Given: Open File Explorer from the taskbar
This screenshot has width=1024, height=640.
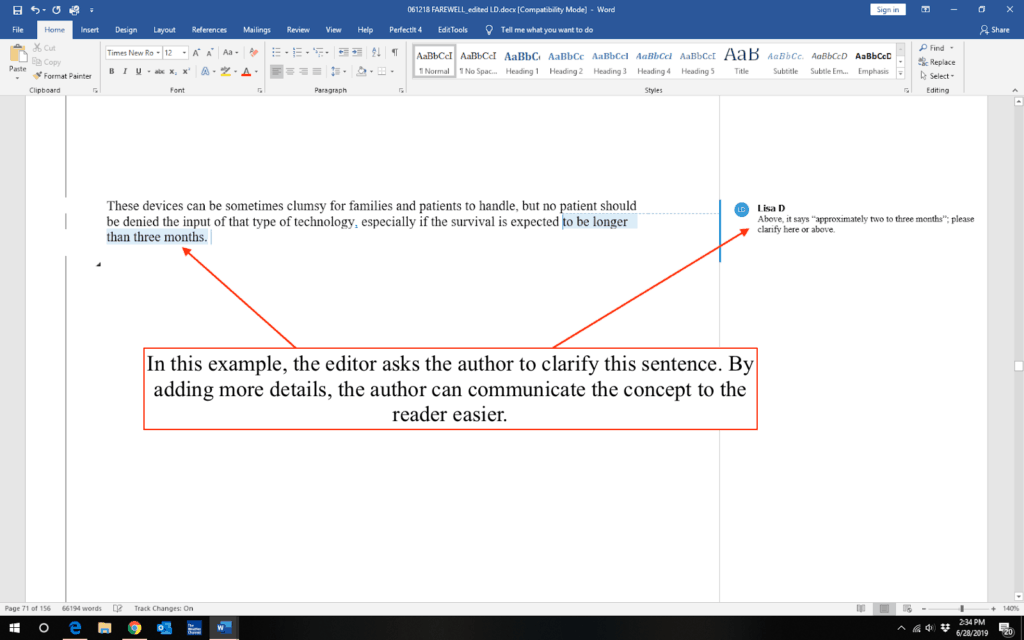Looking at the screenshot, I should click(104, 628).
